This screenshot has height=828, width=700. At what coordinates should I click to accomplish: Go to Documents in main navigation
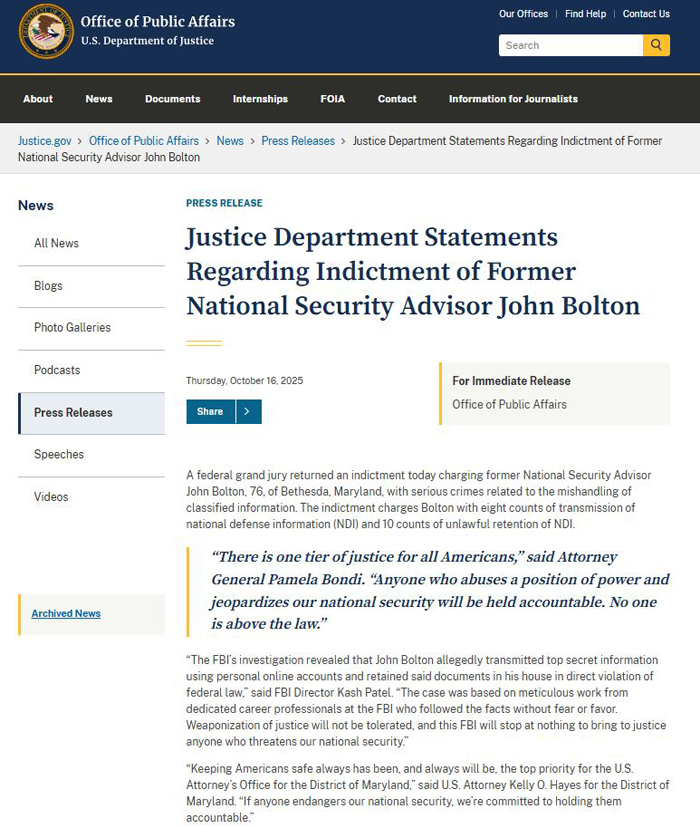[172, 99]
